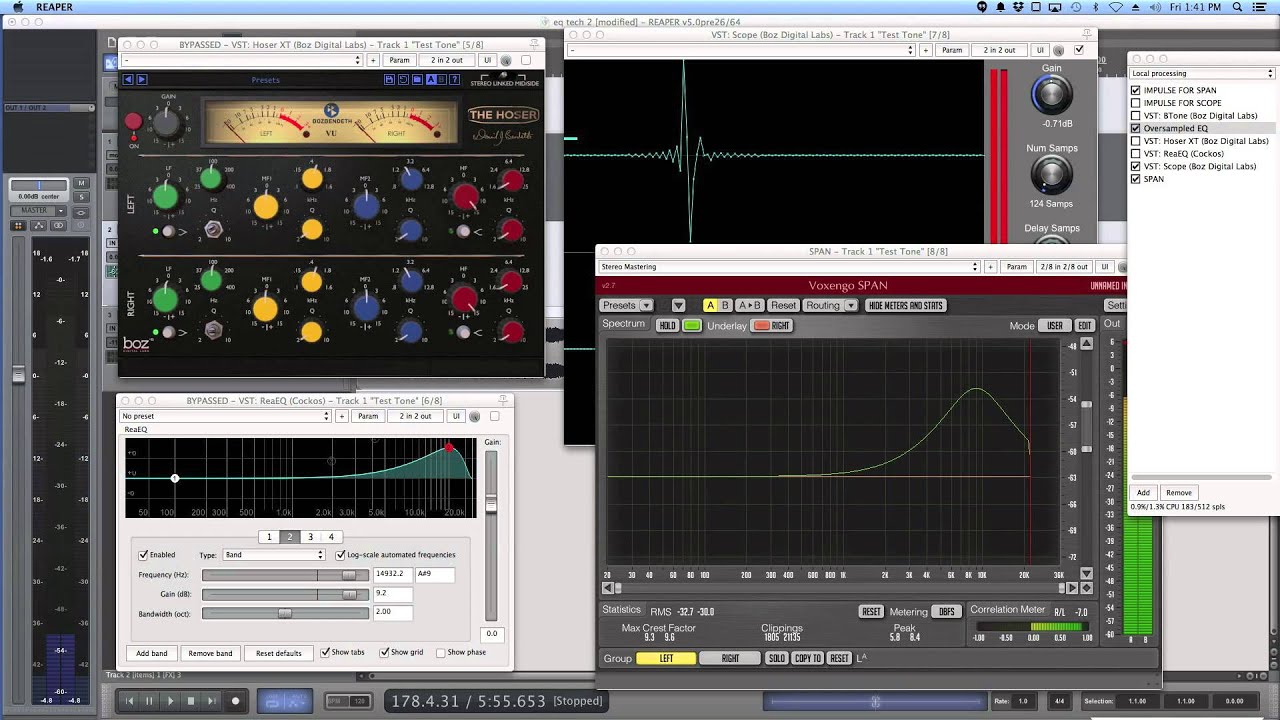Open the SPAN Routing dropdown
This screenshot has width=1280, height=720.
tap(830, 305)
